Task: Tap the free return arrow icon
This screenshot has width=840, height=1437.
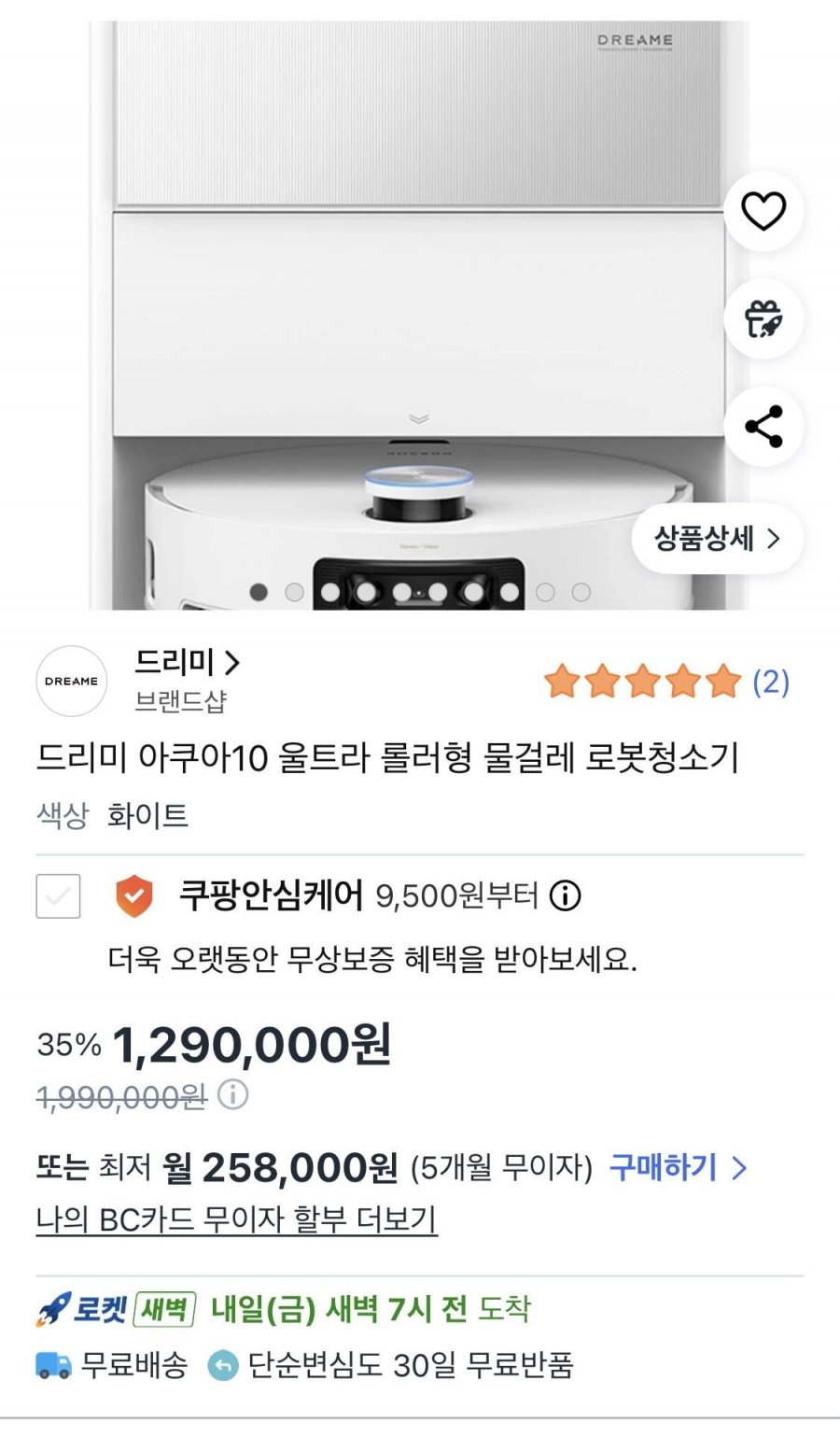Action: coord(222,1366)
